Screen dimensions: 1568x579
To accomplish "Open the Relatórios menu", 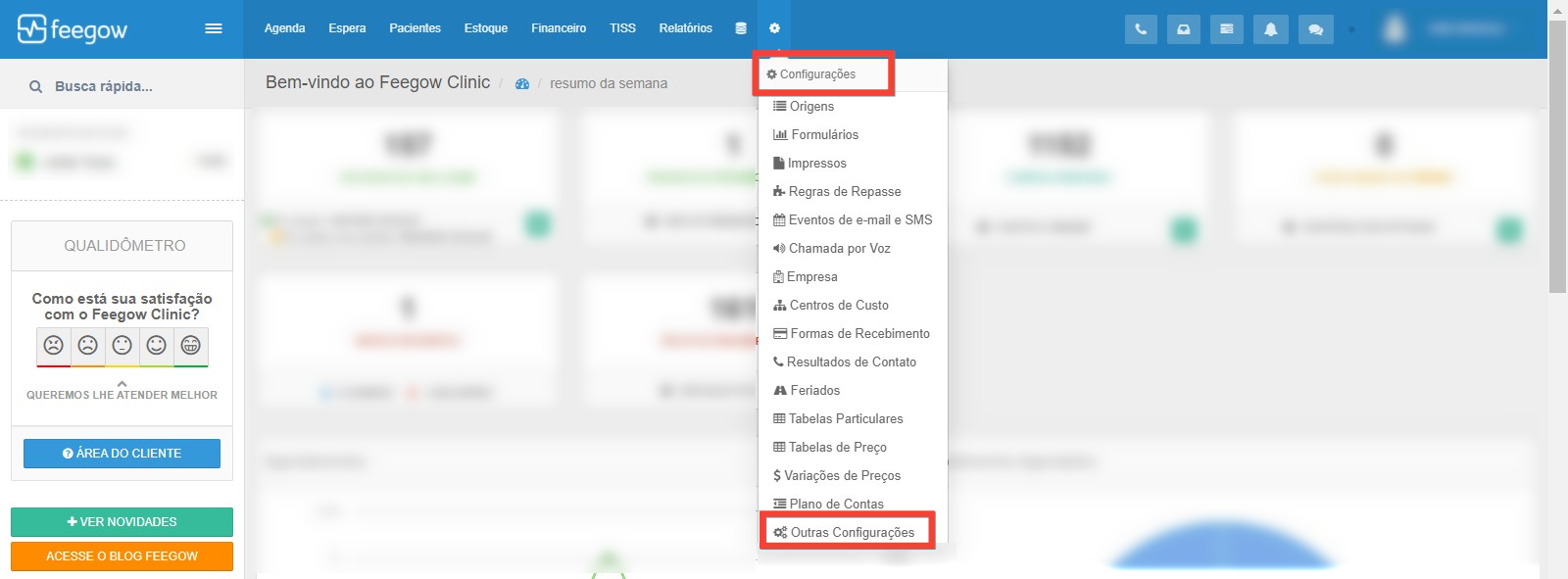I will pos(685,28).
